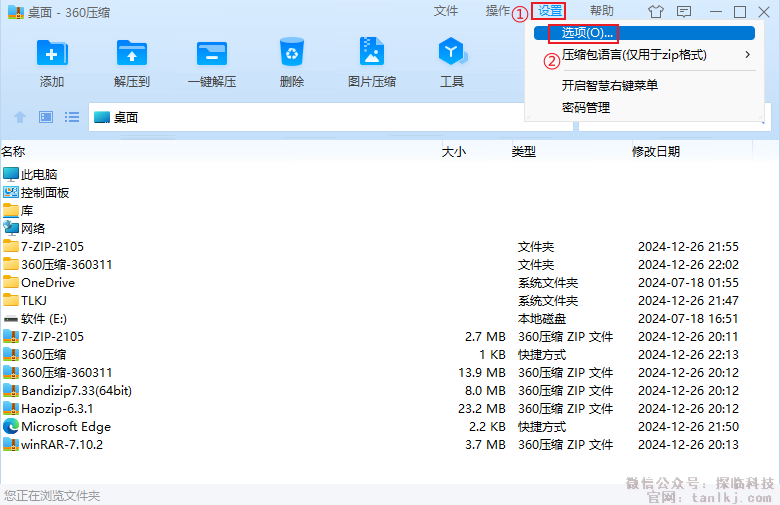This screenshot has height=505, width=780.
Task: Switch to the list view icon
Action: (72, 117)
